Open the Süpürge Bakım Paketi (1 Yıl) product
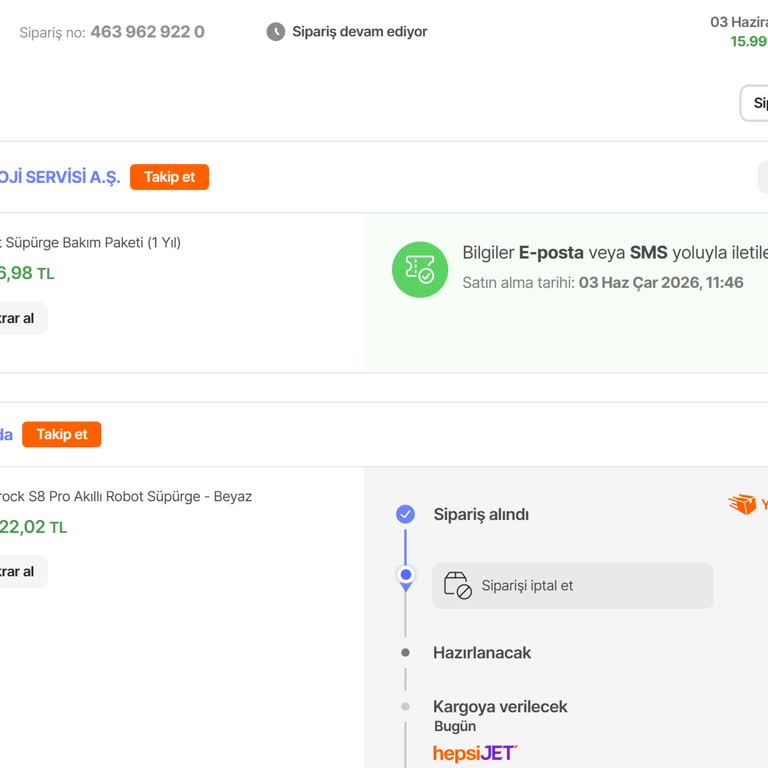This screenshot has width=768, height=768. click(91, 242)
